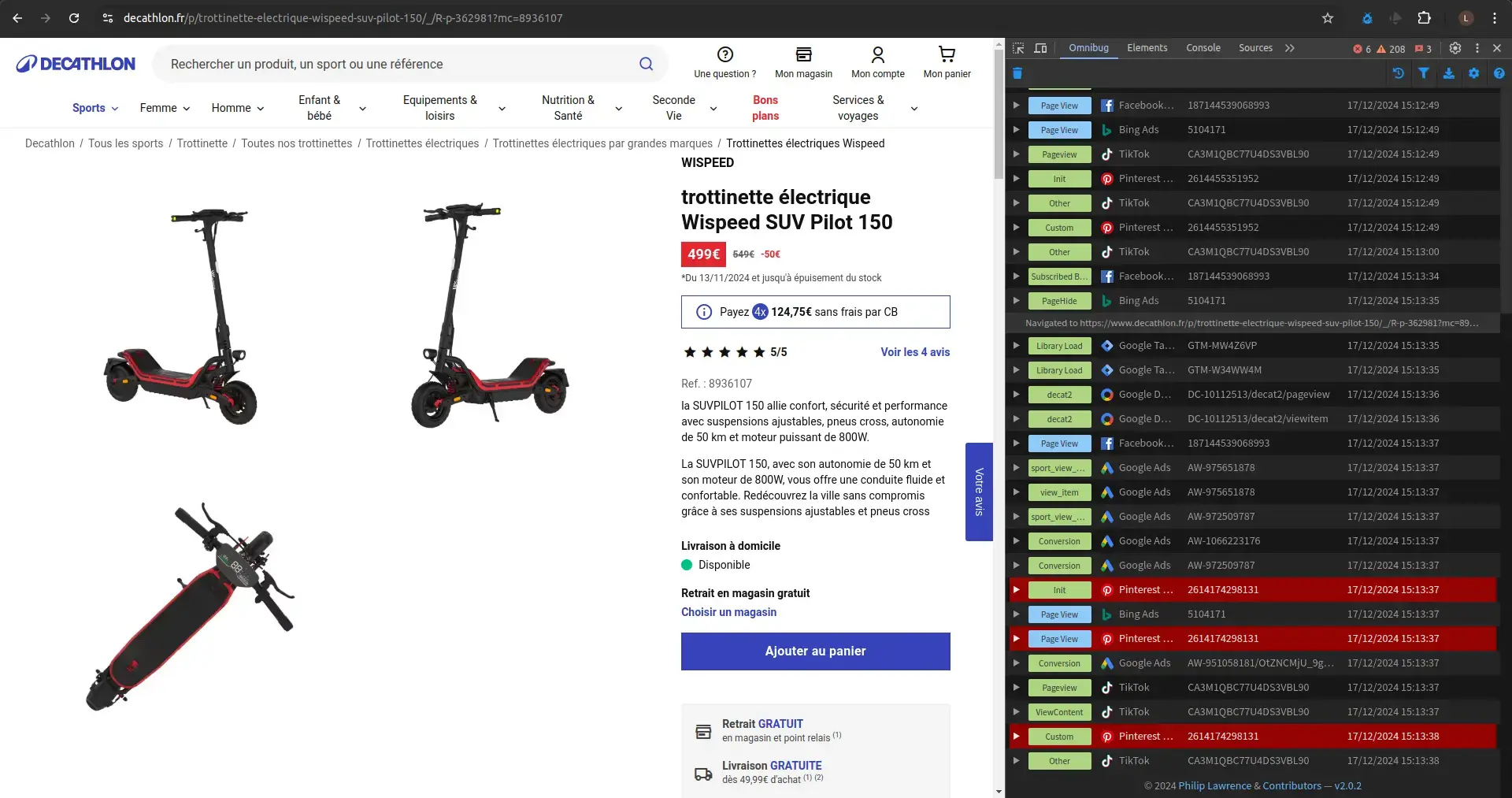1512x798 pixels.
Task: Click the Ajouter au panier button
Action: 815,651
